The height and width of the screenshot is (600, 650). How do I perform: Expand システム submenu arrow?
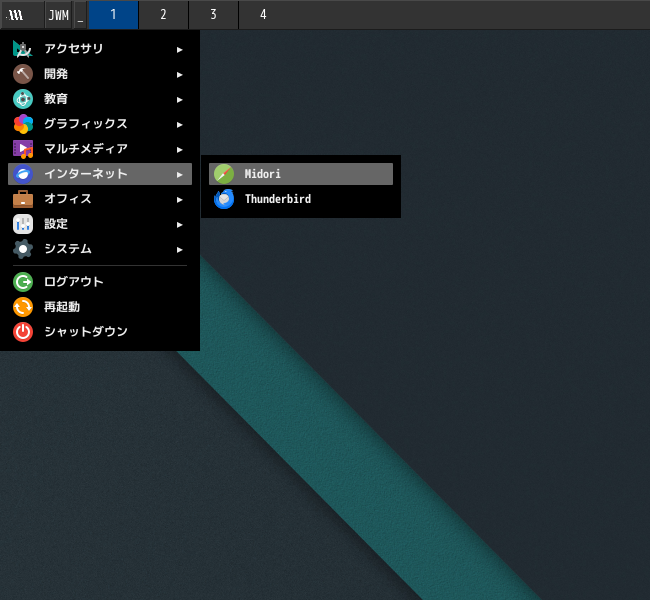(x=179, y=250)
